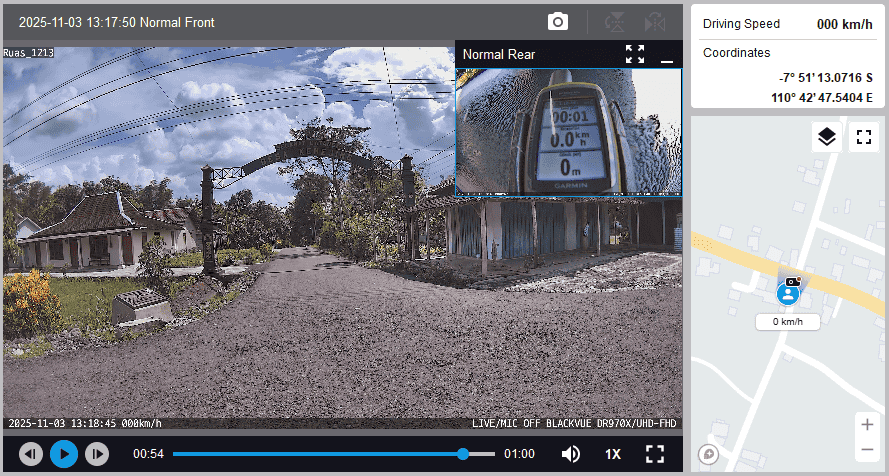Mute the video audio
This screenshot has width=889, height=476.
pos(571,454)
